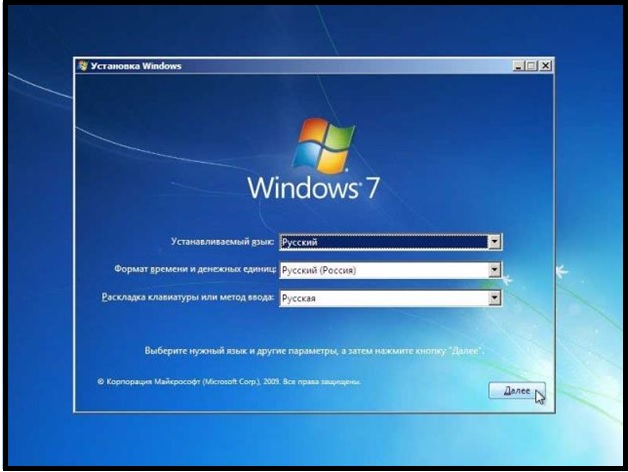
Task: Open the Раскладка клавиатуры dropdown arrow
Action: [495, 298]
